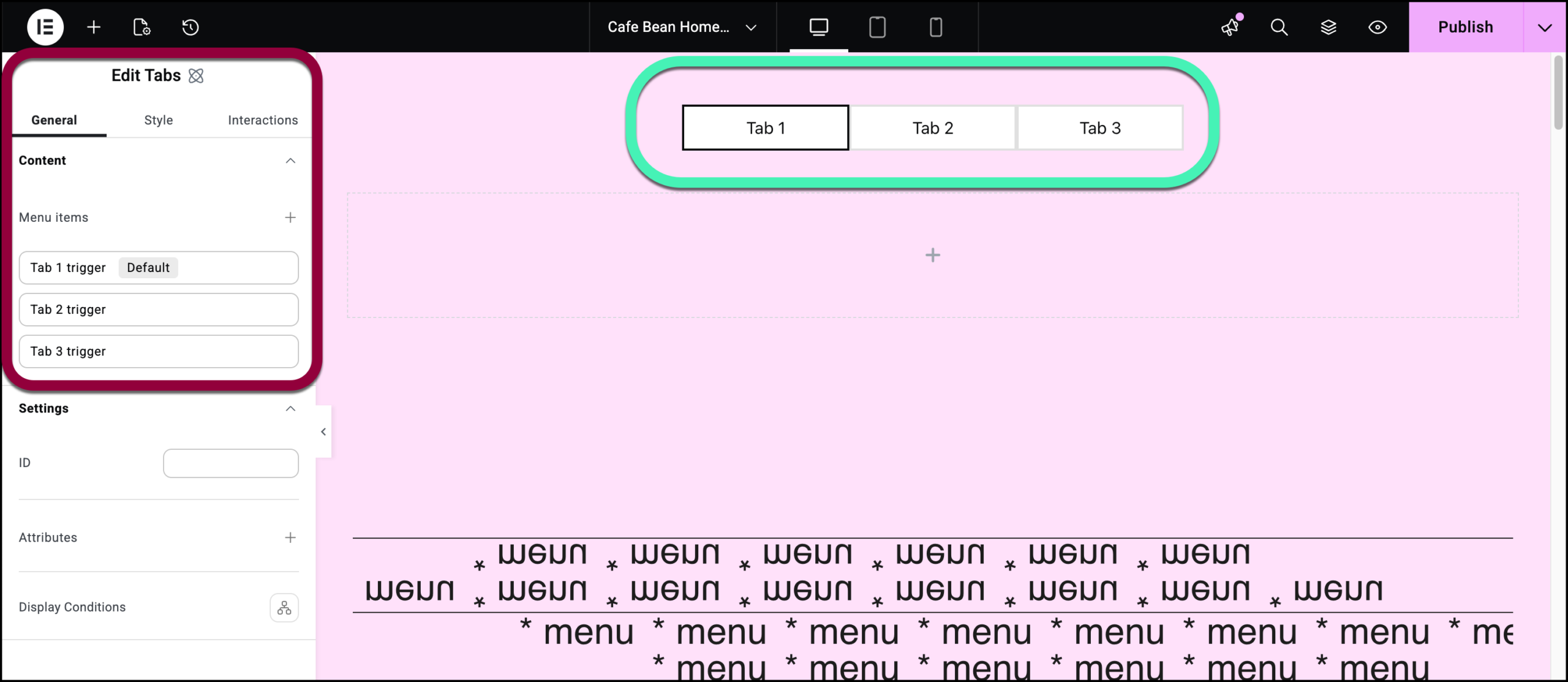Collapse the Settings section chevron
Image resolution: width=1568 pixels, height=682 pixels.
click(290, 409)
